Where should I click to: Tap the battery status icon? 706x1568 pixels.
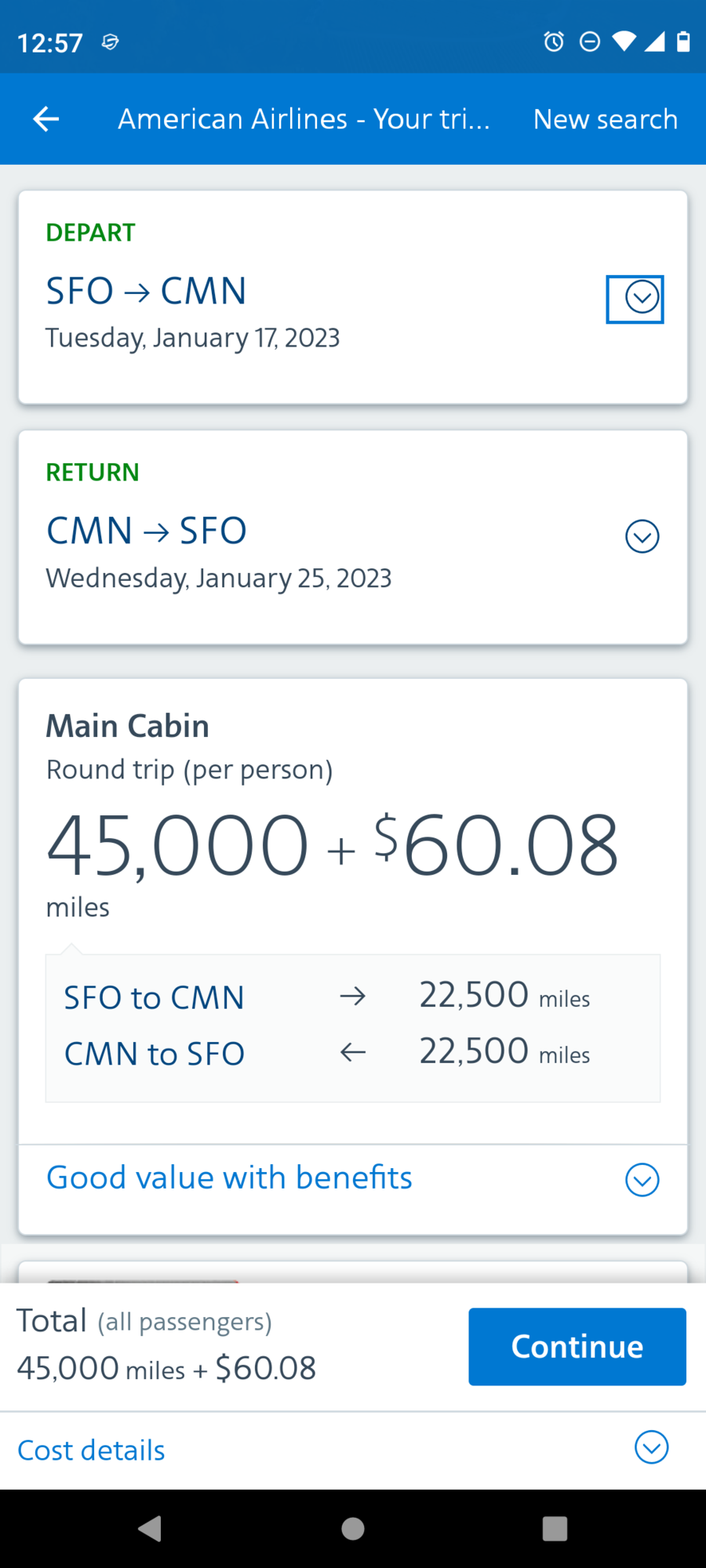(x=683, y=42)
